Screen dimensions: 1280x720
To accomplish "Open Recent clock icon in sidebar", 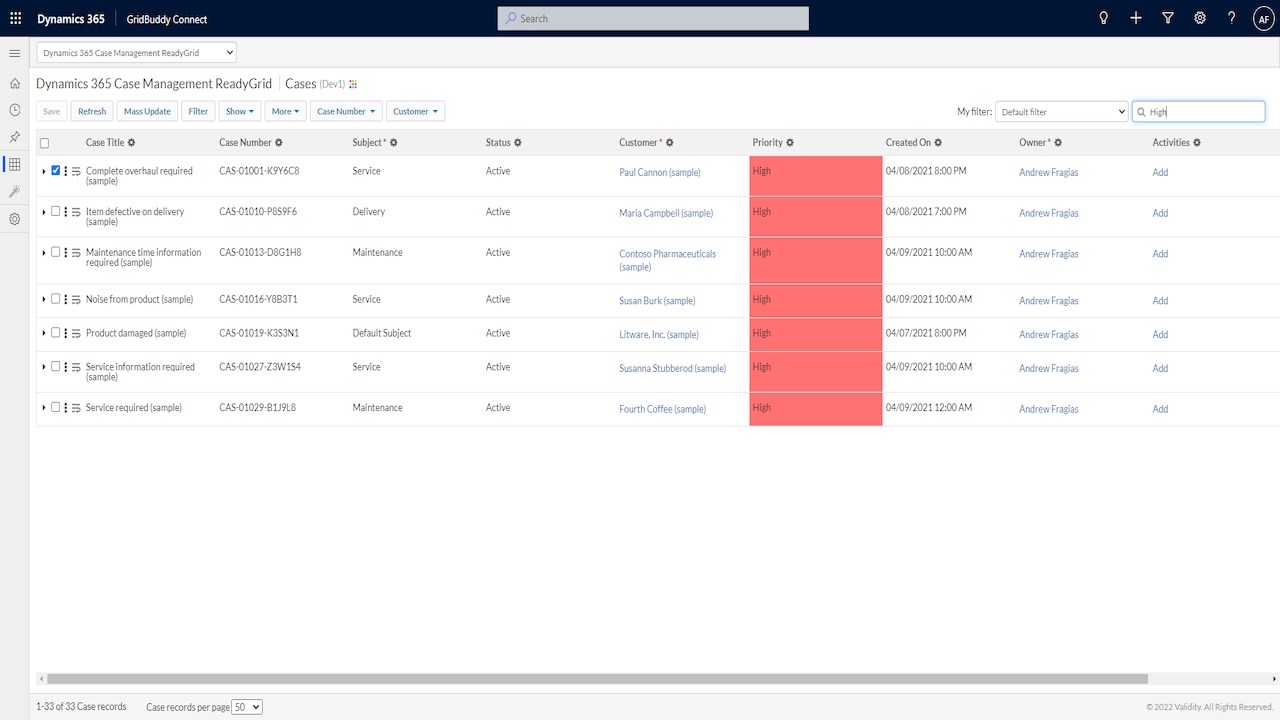I will click(14, 110).
